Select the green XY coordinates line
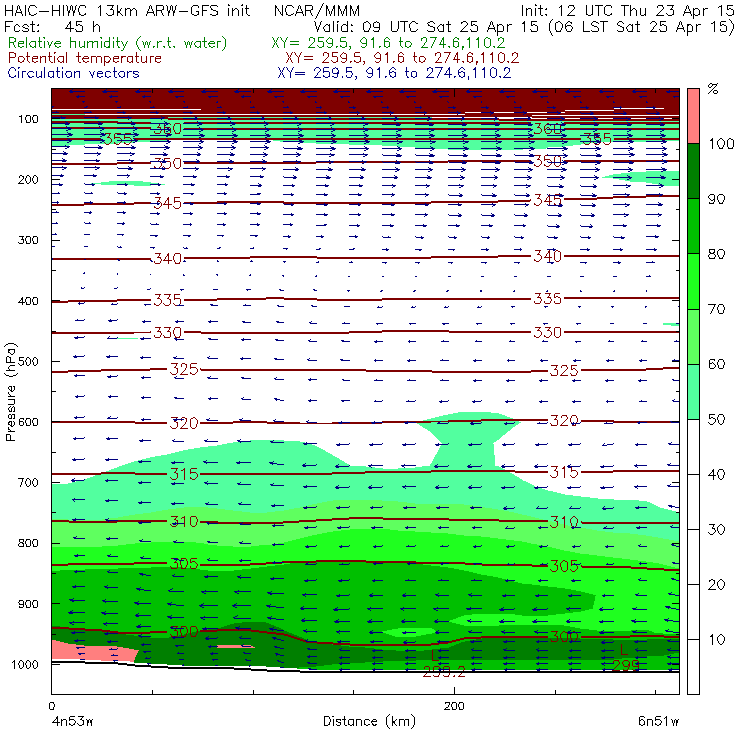This screenshot has width=740, height=740. [x=388, y=43]
